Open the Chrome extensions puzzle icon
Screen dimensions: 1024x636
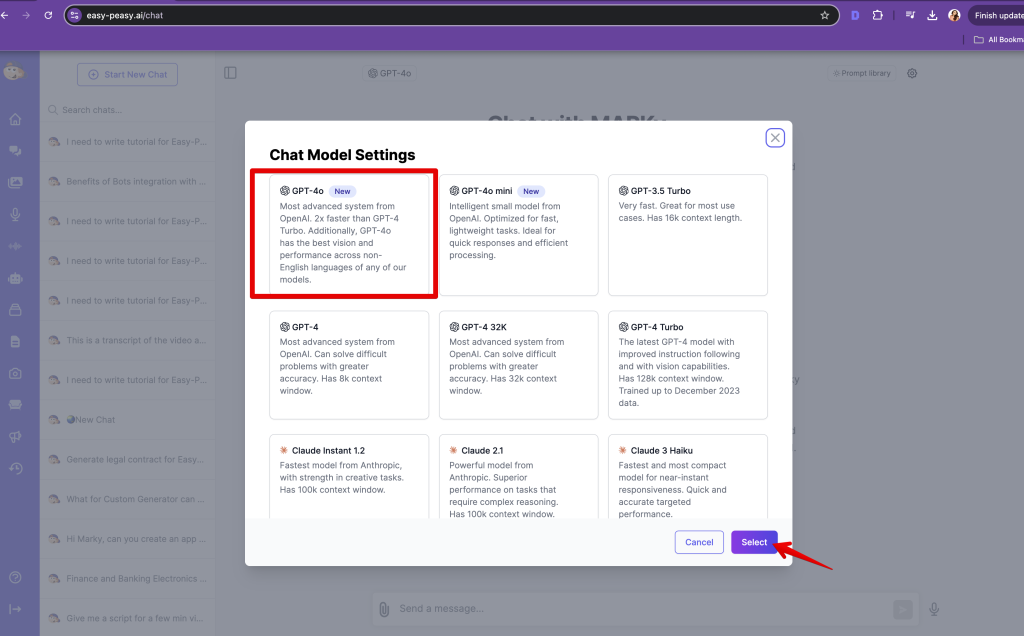click(x=877, y=15)
